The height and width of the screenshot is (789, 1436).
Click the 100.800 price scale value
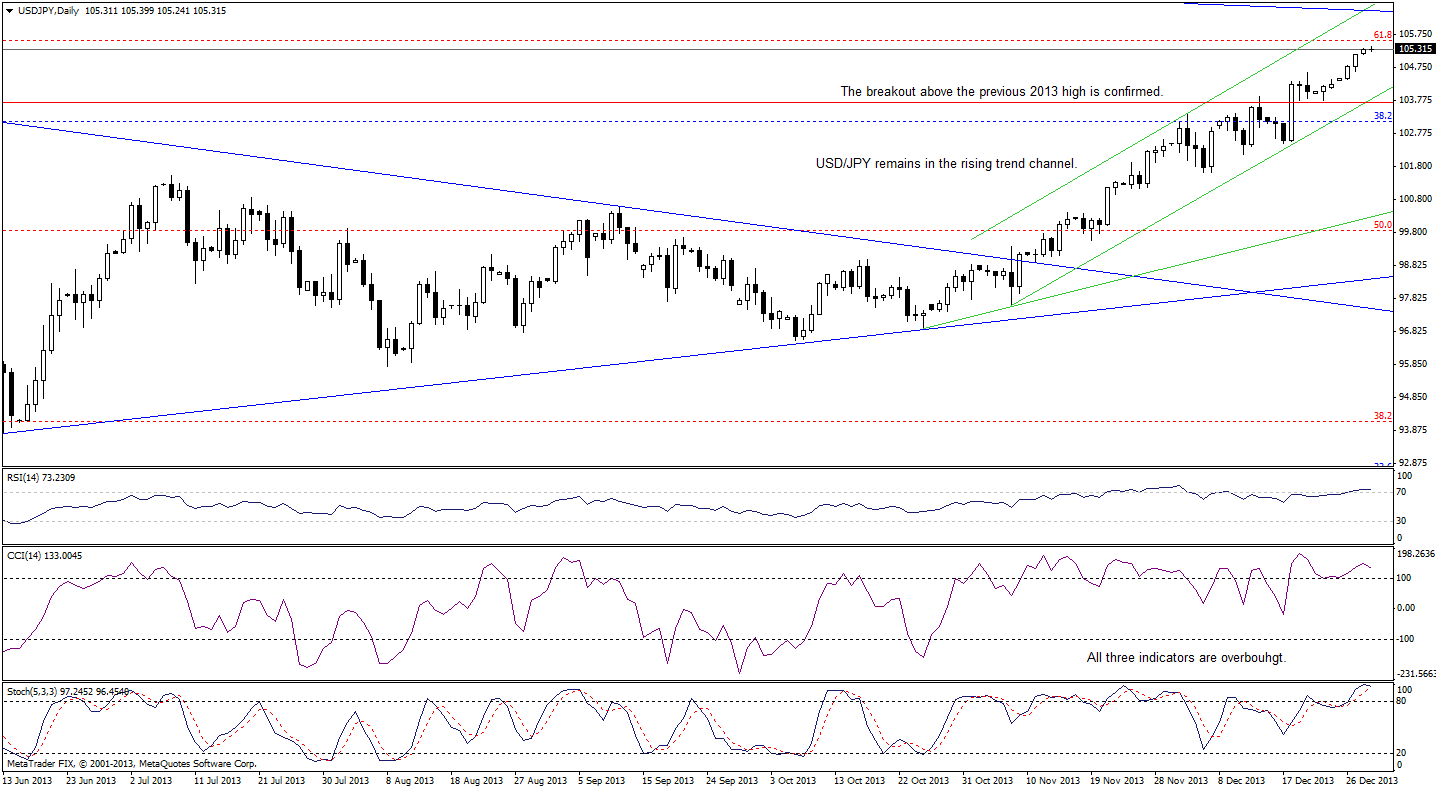pyautogui.click(x=1415, y=199)
